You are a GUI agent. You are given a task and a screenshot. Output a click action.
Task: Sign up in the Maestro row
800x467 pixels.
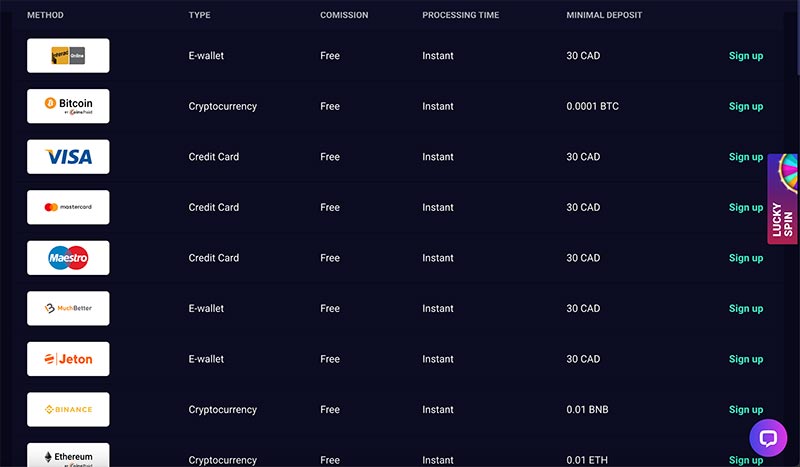pos(746,258)
